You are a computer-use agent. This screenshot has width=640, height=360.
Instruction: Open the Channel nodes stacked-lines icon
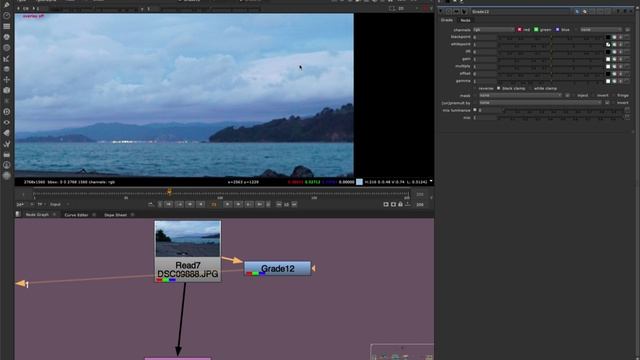(x=7, y=26)
